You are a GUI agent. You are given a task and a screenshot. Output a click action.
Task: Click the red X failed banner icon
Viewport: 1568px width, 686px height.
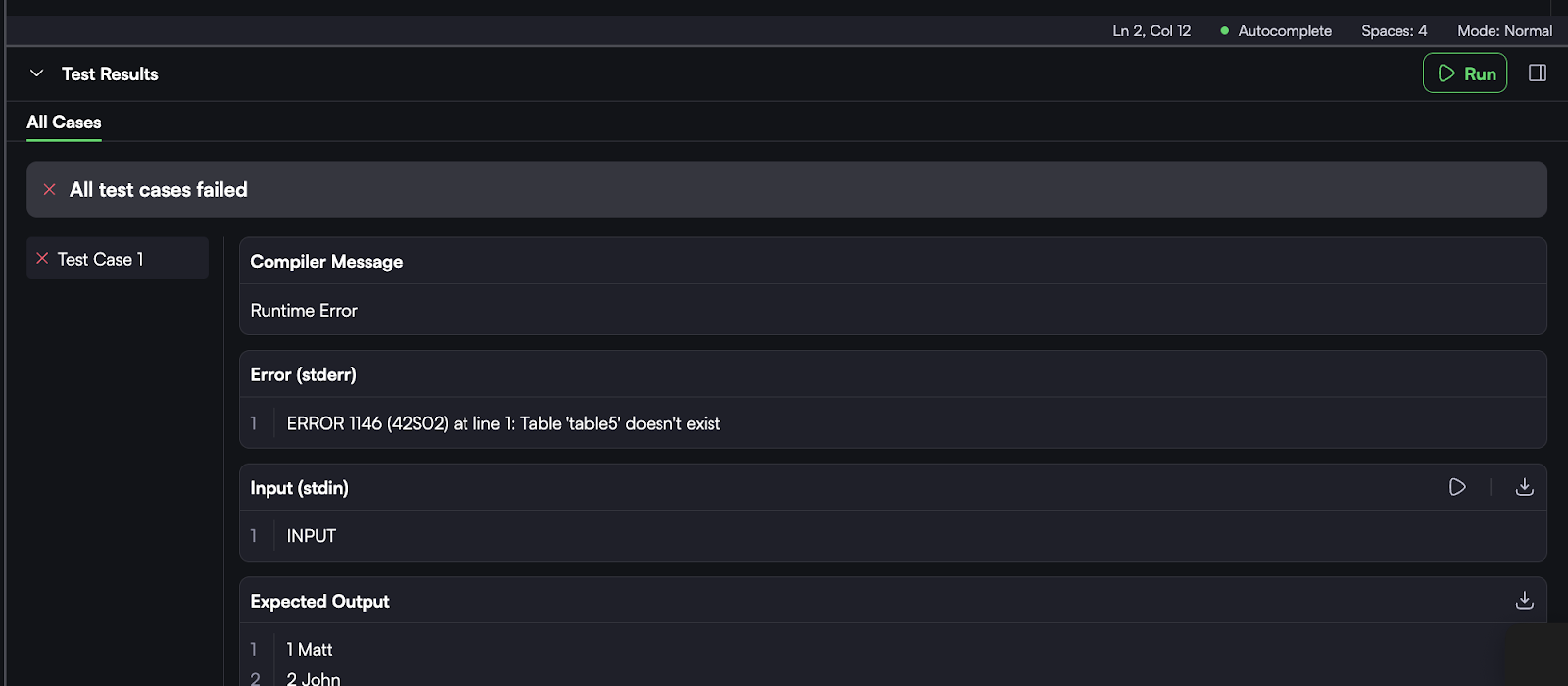tap(49, 190)
